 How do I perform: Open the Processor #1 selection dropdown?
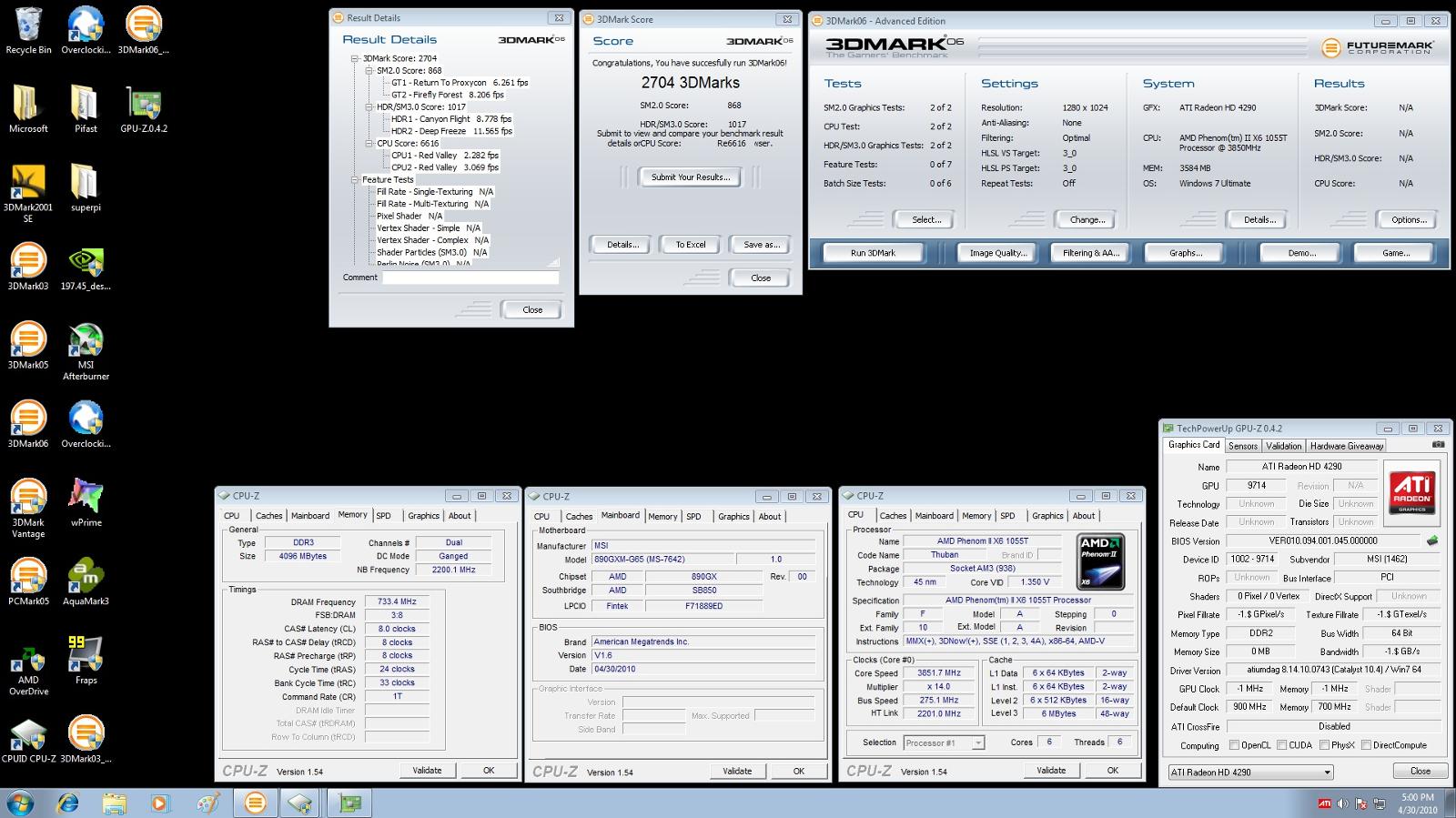click(944, 742)
